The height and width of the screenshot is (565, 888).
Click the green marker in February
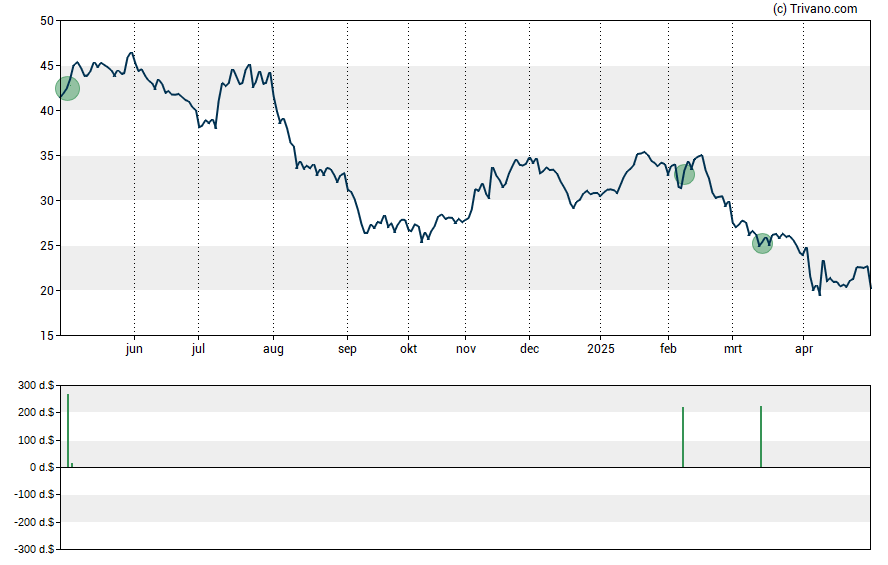684,175
